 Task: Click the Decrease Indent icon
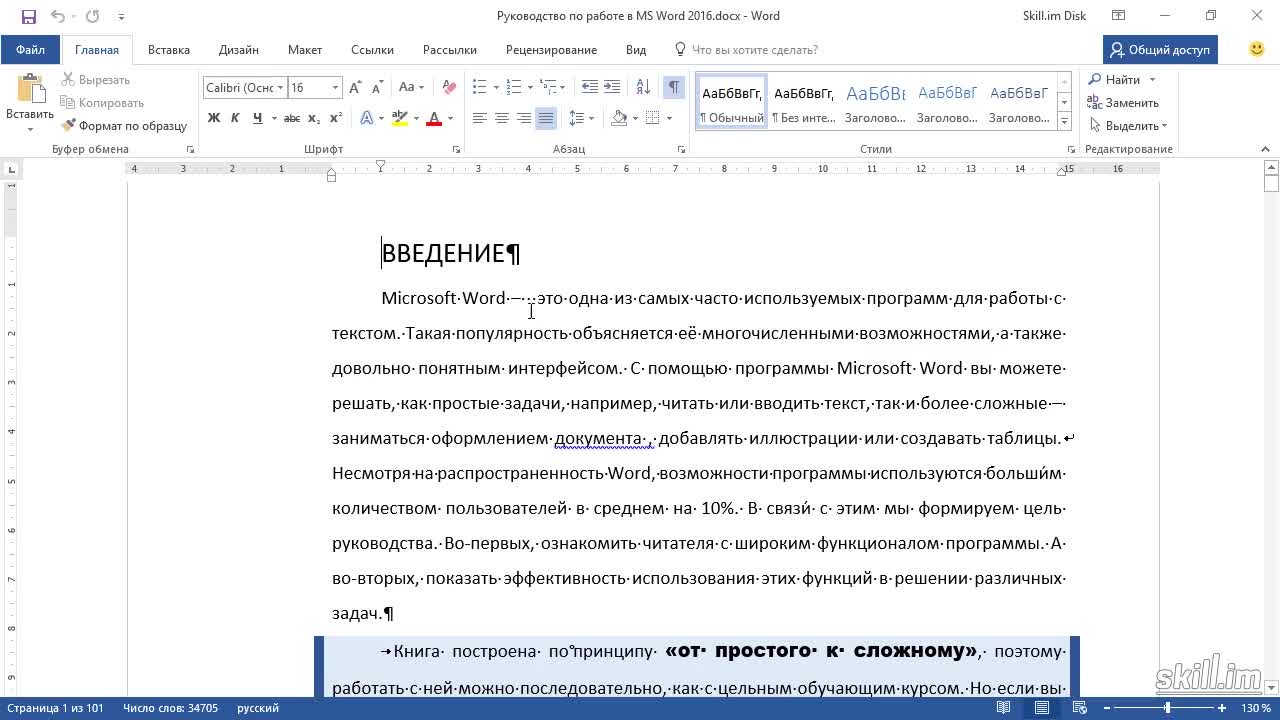(590, 87)
